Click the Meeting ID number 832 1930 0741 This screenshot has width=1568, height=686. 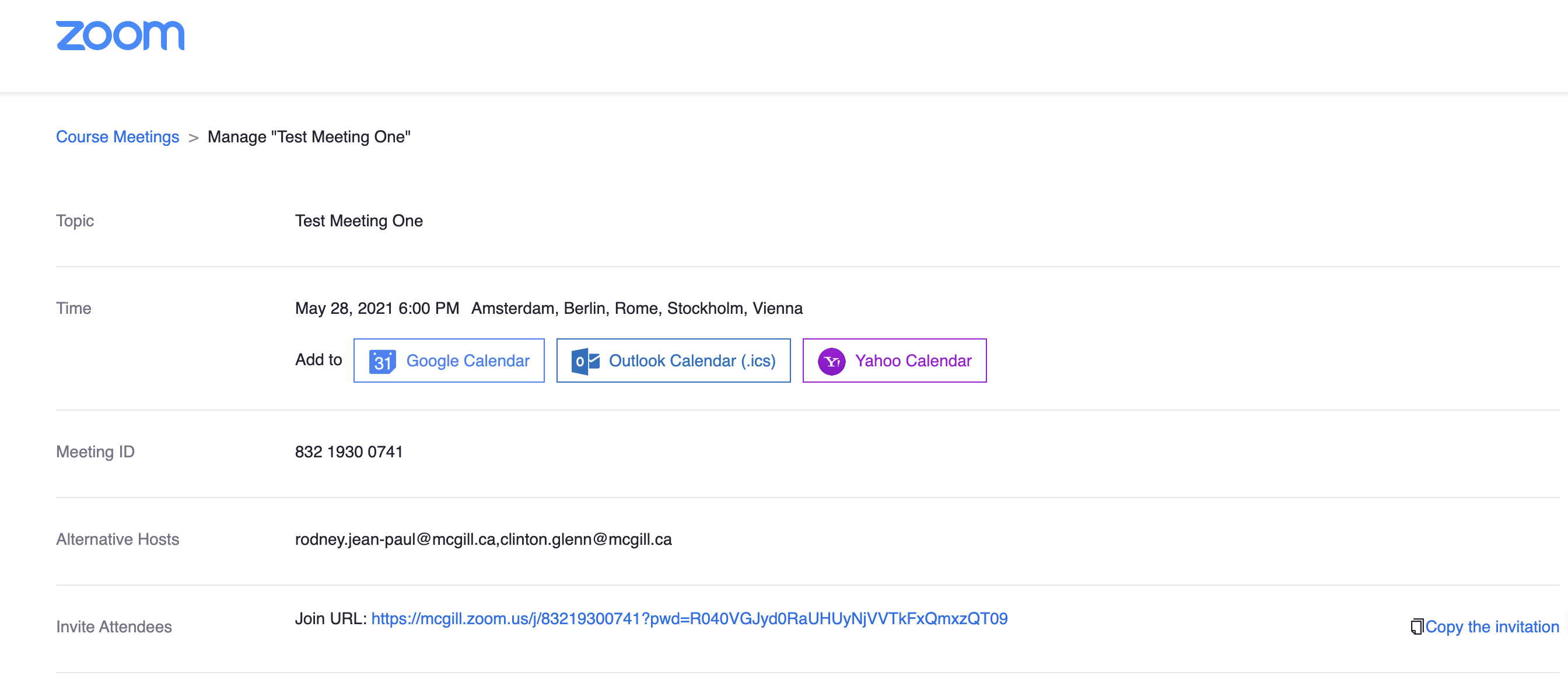pyautogui.click(x=349, y=452)
